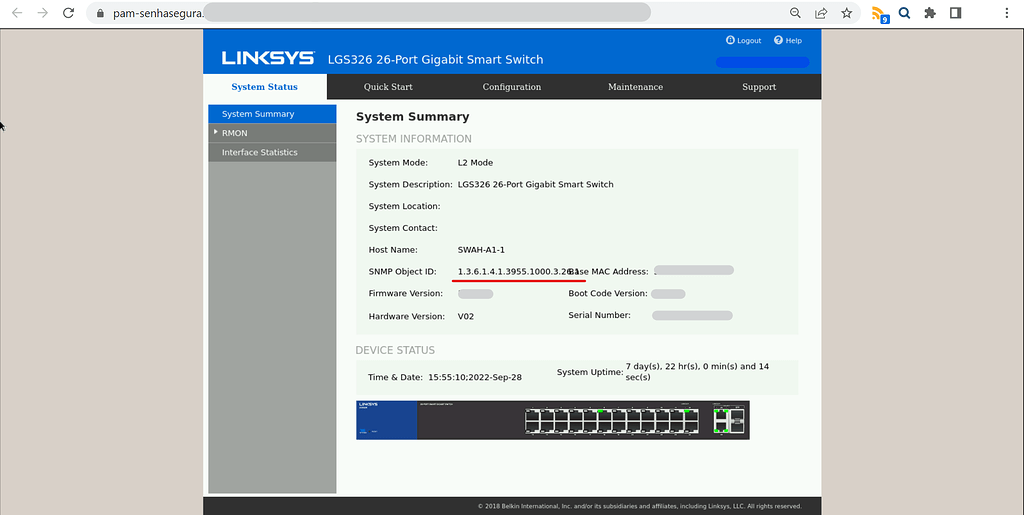Open the magnifier search extension
Image resolution: width=1024 pixels, height=515 pixels.
(904, 13)
